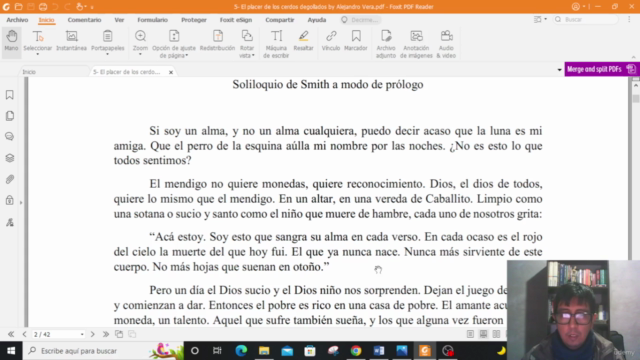
Task: Open Word from the taskbar
Action: click(x=379, y=351)
